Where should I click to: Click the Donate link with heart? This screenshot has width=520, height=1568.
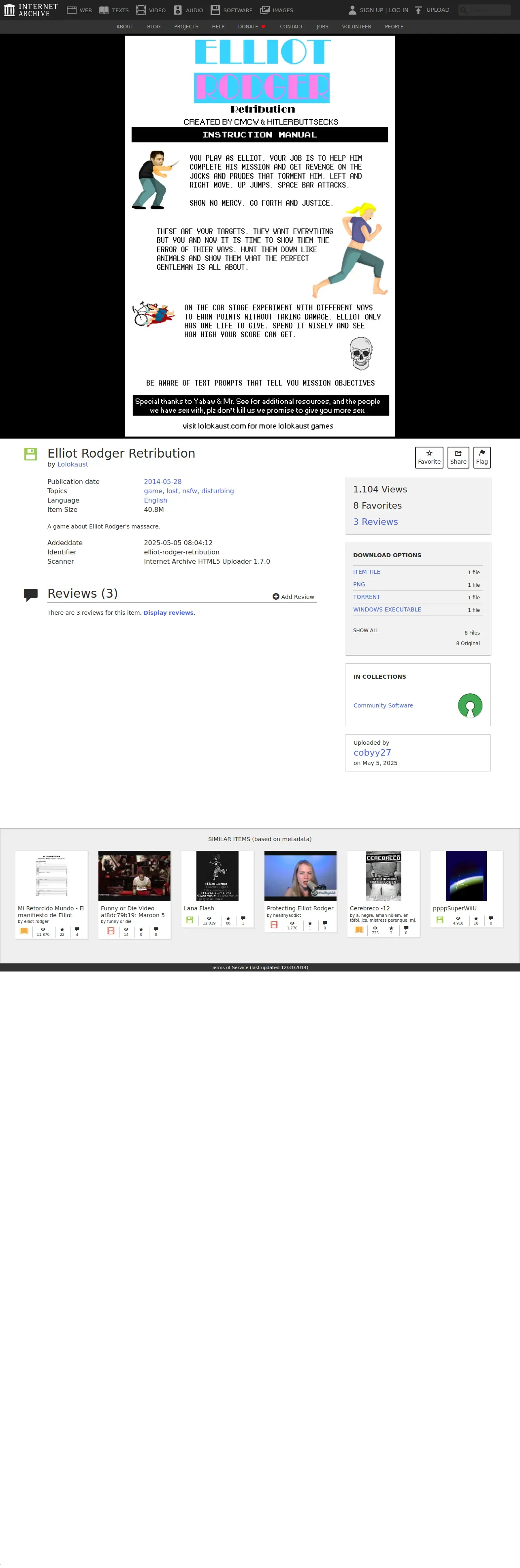click(251, 27)
